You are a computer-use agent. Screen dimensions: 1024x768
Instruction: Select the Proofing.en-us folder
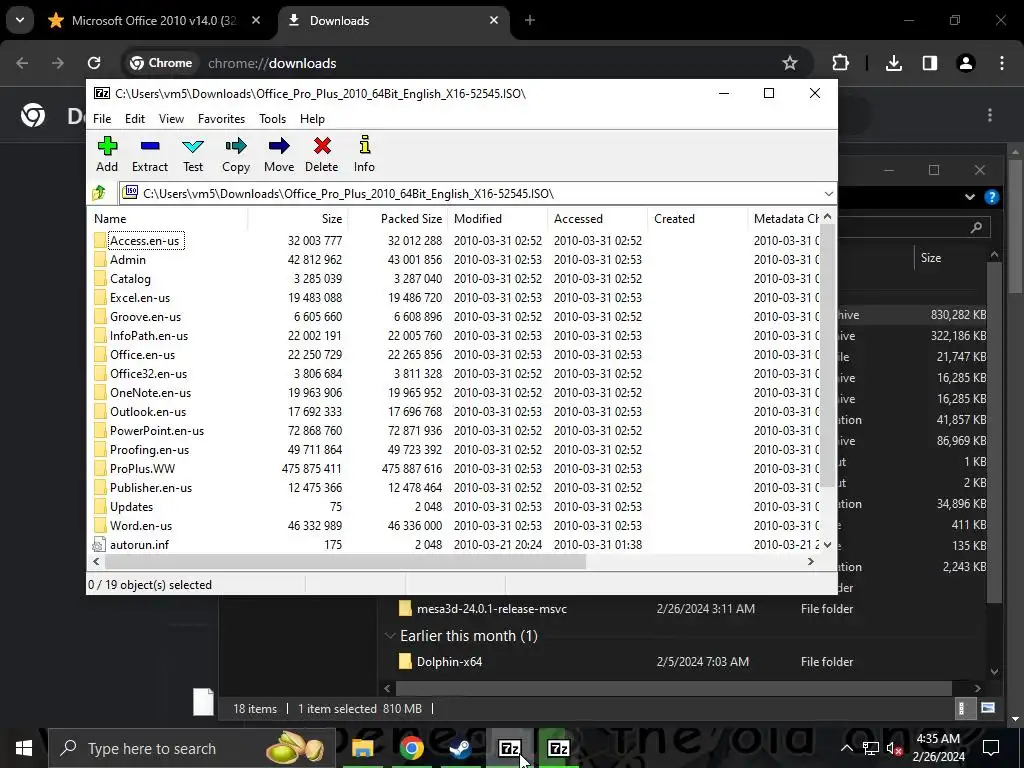[x=149, y=449]
